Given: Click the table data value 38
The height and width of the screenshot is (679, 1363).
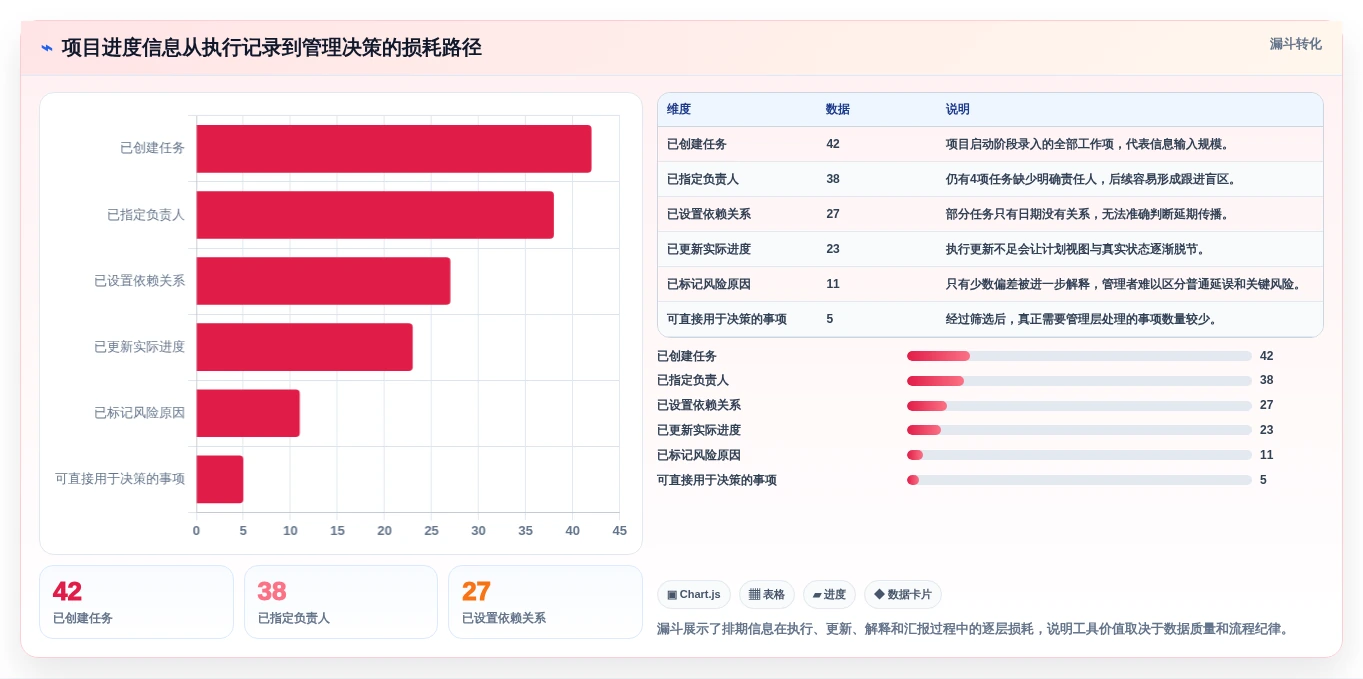Looking at the screenshot, I should pyautogui.click(x=833, y=179).
